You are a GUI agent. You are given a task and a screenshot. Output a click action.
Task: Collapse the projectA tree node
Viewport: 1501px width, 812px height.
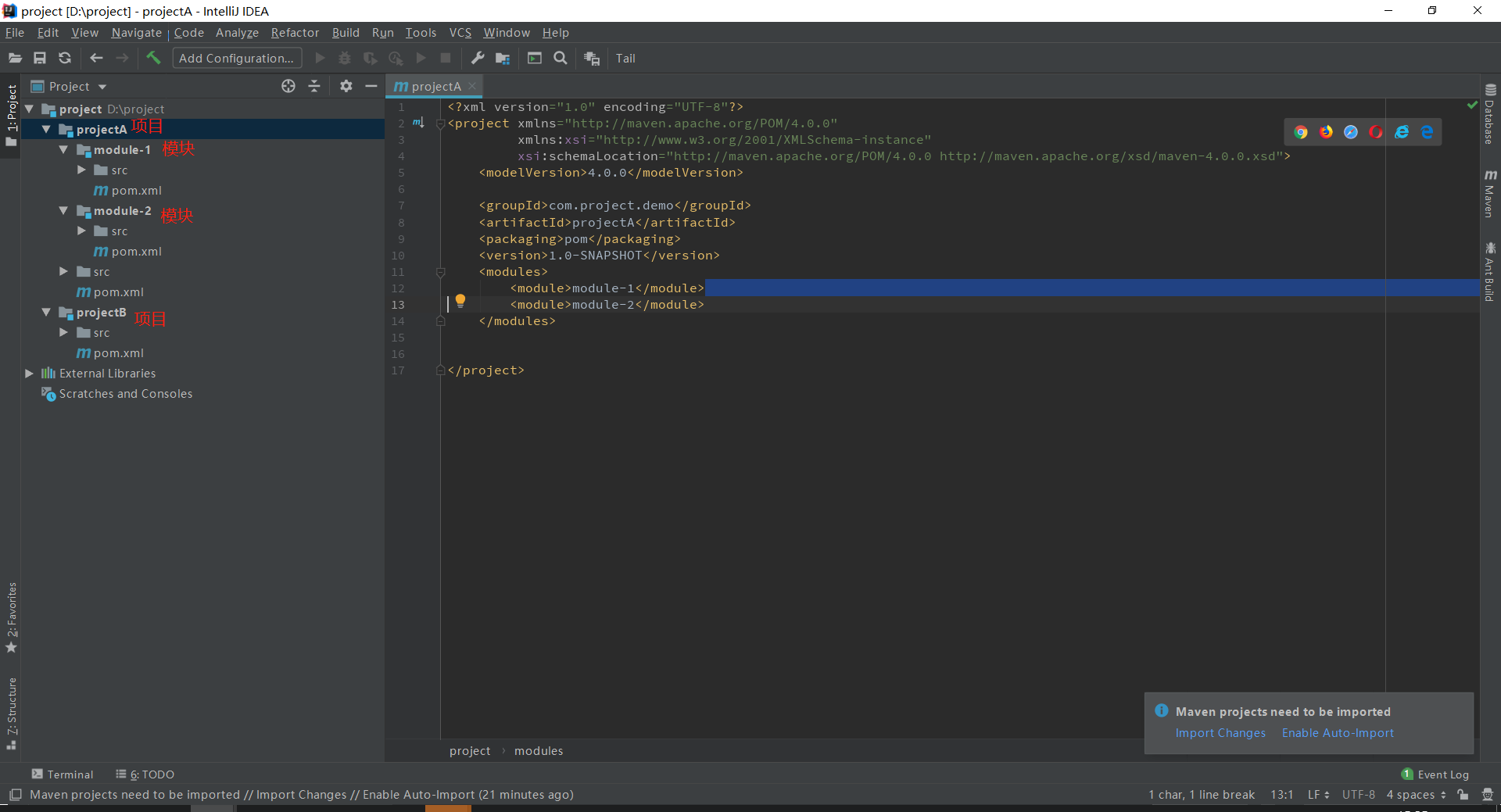pos(46,129)
